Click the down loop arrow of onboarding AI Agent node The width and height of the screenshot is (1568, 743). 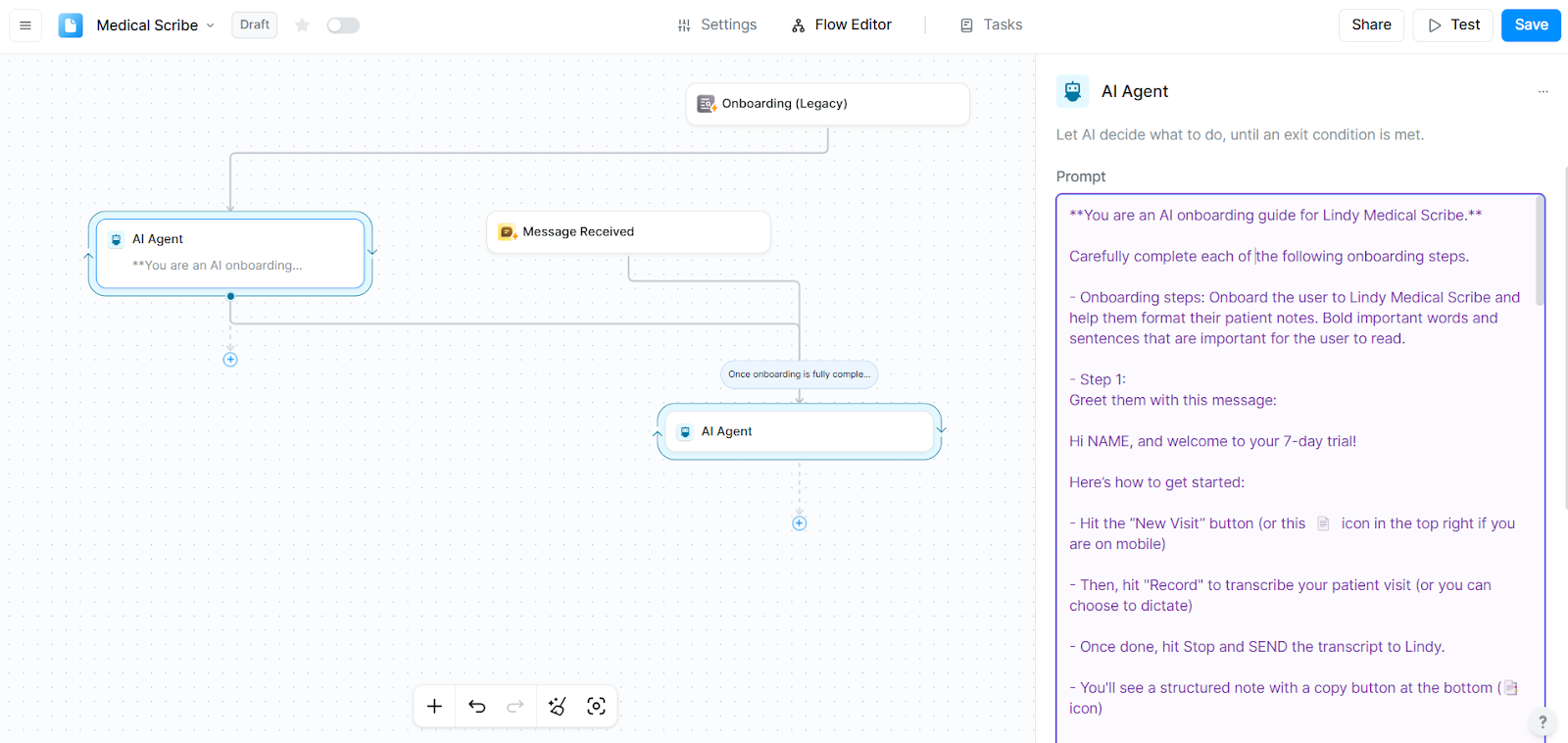372,252
